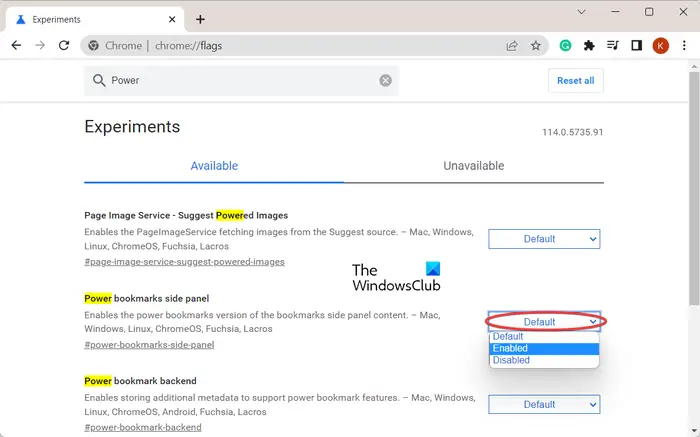
Task: Choose Default in the open dropdown list
Action: [544, 337]
